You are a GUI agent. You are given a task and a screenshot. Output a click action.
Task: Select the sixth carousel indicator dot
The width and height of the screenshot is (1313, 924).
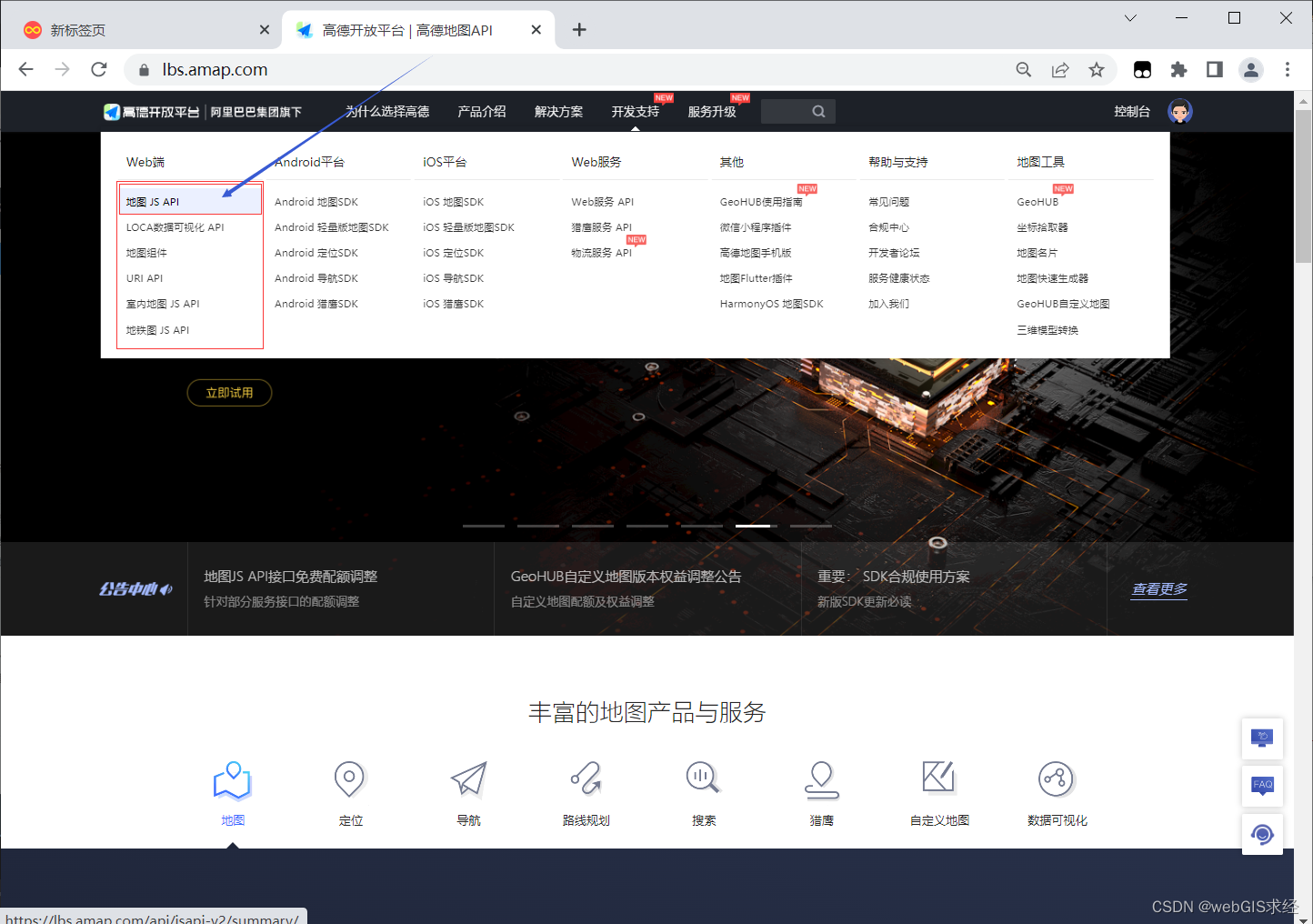click(x=754, y=526)
